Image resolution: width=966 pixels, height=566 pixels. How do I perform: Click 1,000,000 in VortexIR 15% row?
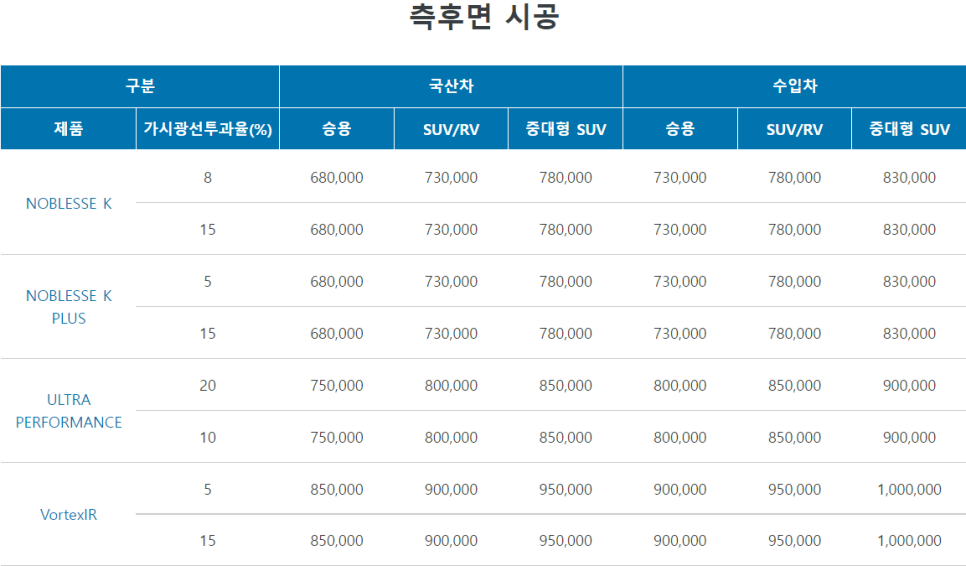click(909, 541)
